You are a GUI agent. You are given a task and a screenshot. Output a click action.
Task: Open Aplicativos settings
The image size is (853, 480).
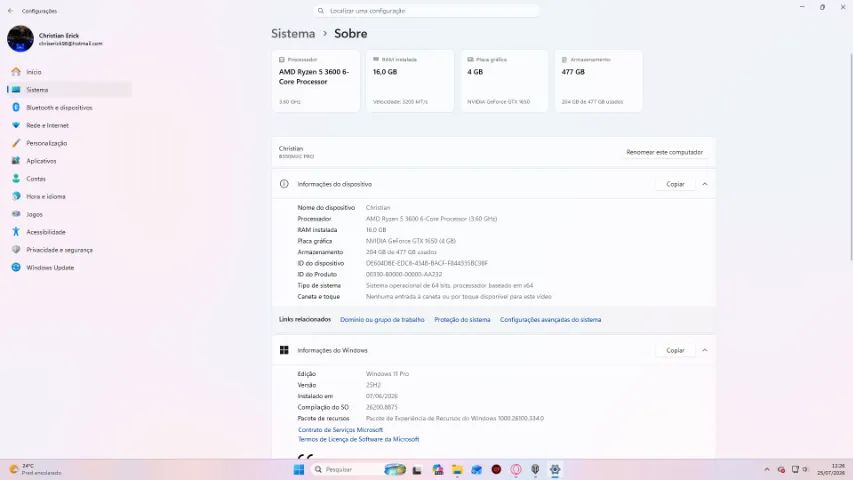pos(70,161)
